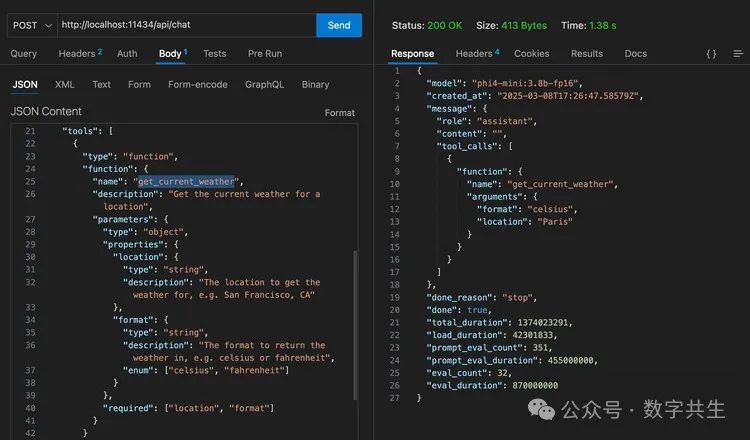750x440 pixels.
Task: Open the Cookies tab
Action: pyautogui.click(x=531, y=54)
